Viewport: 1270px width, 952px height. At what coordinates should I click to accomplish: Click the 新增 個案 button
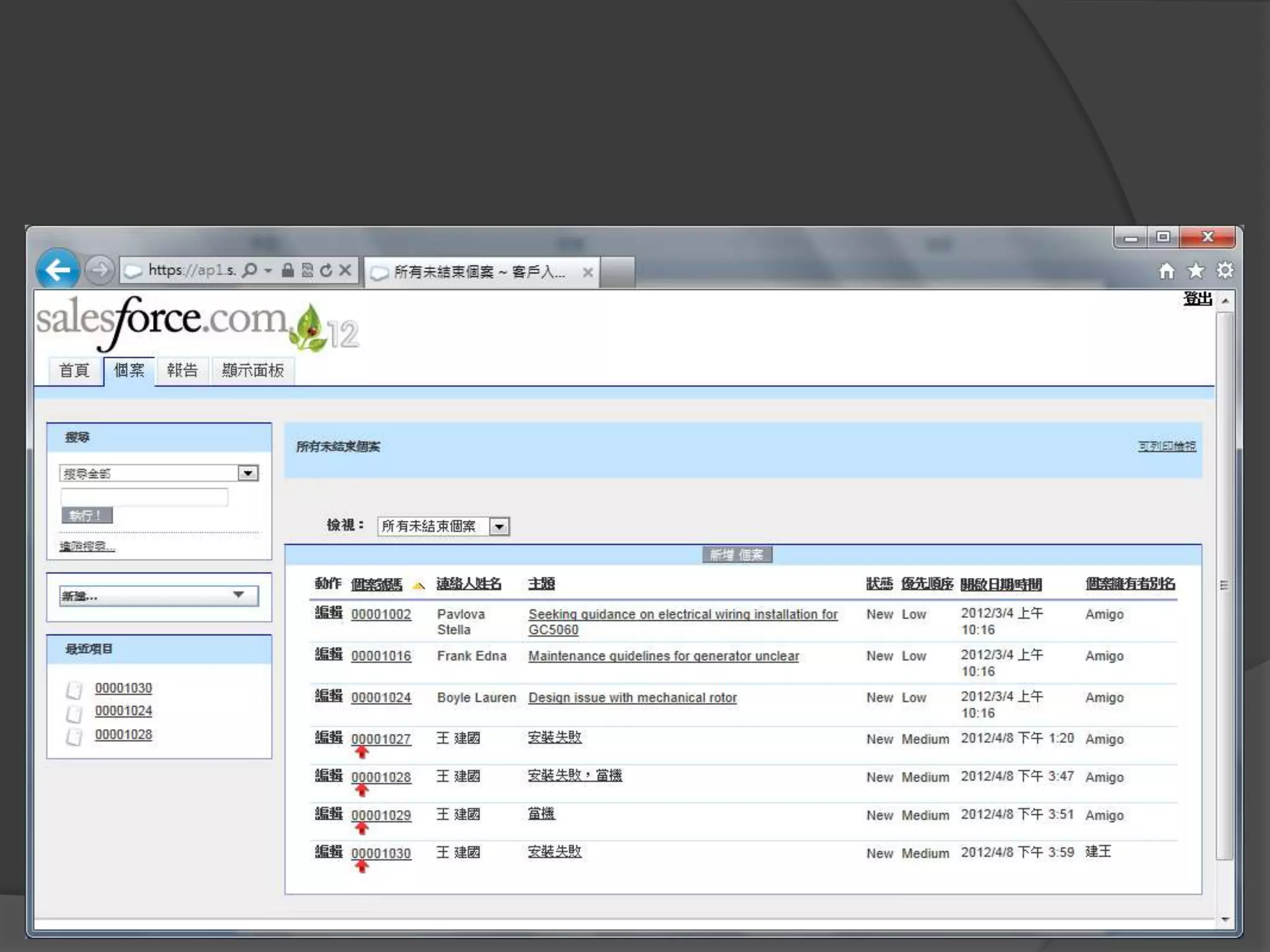[737, 555]
